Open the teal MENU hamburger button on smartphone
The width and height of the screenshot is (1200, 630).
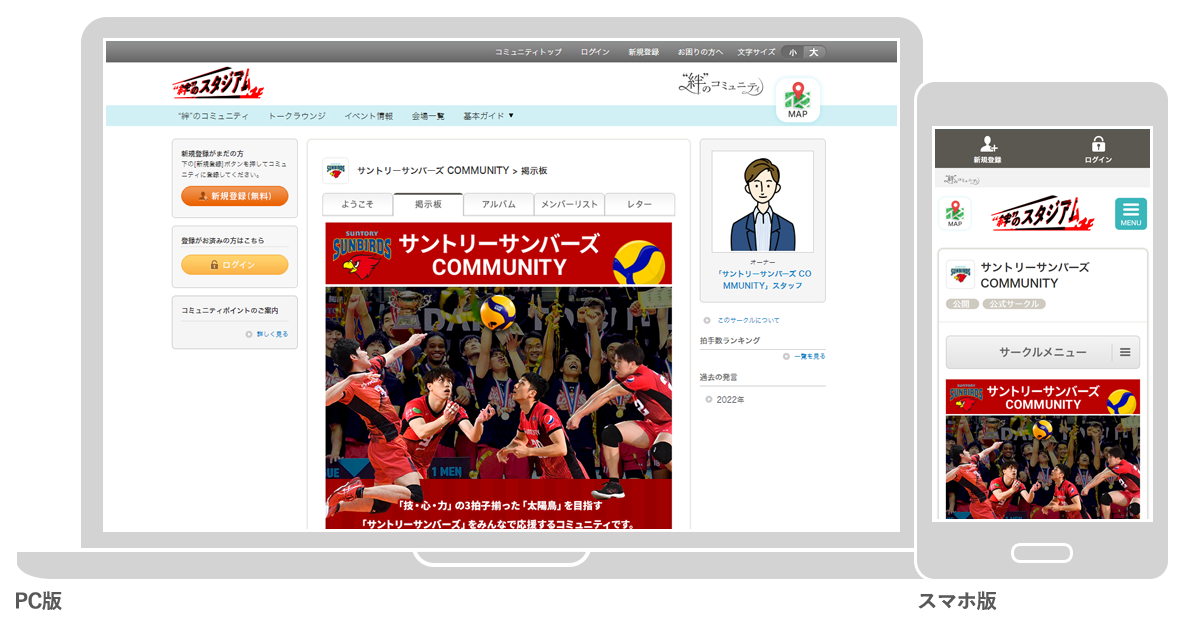[1131, 213]
